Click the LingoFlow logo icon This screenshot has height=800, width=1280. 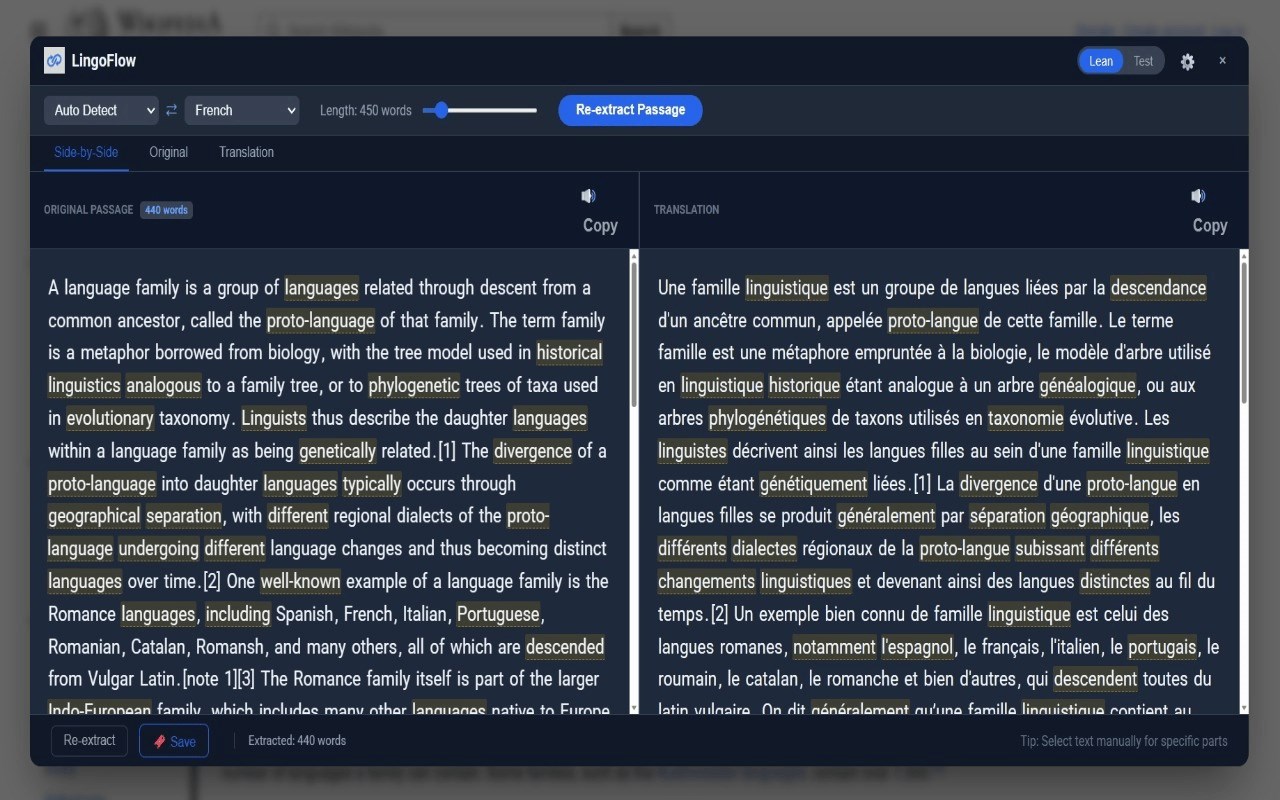pyautogui.click(x=54, y=60)
